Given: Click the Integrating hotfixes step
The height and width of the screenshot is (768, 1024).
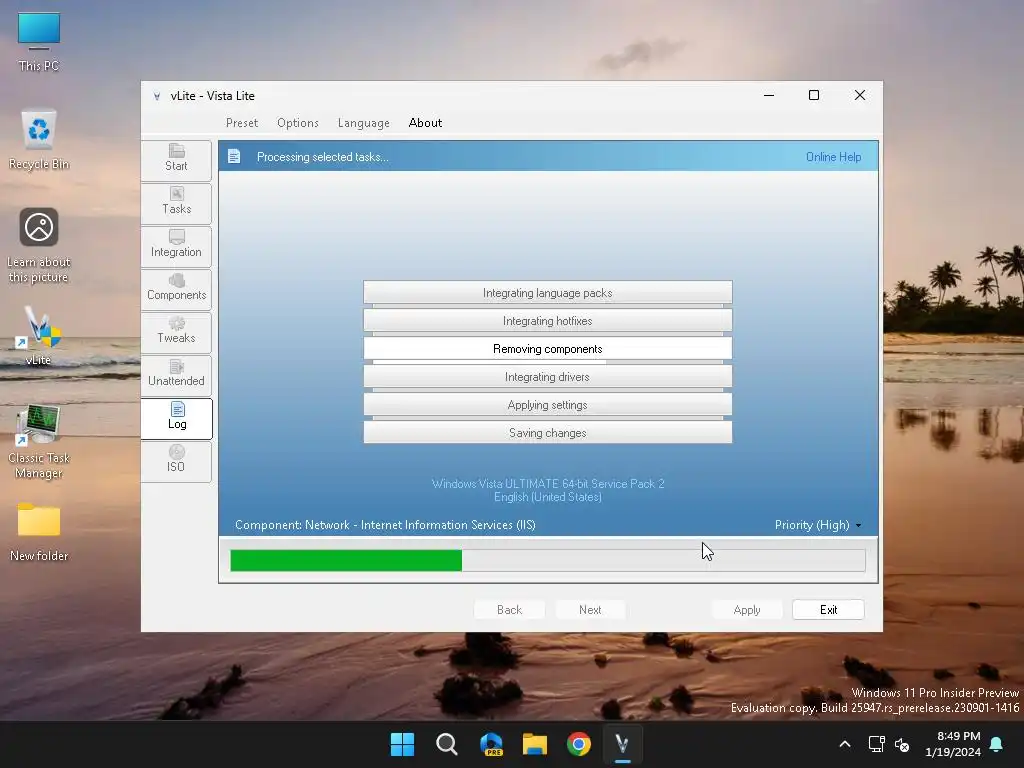Looking at the screenshot, I should click(547, 321).
